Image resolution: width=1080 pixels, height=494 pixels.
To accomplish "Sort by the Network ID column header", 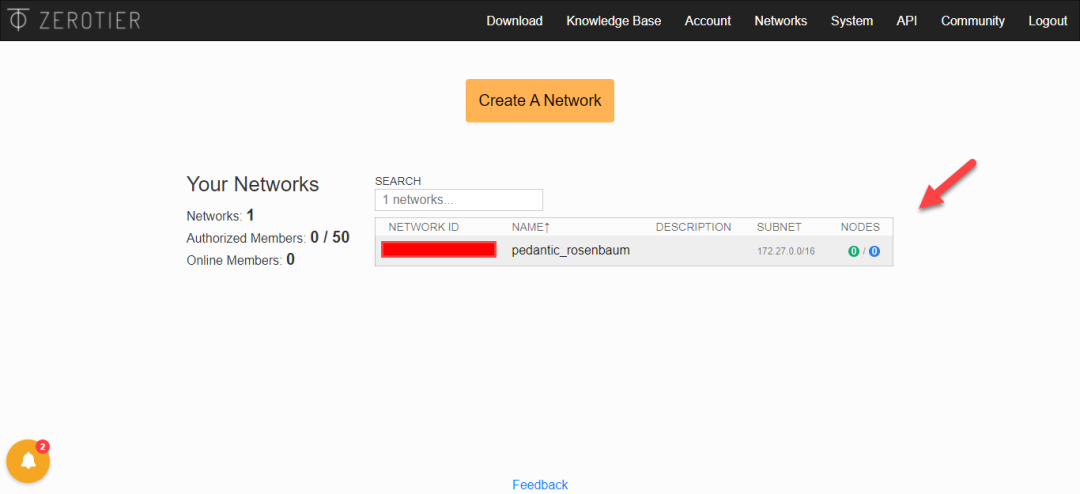I will [x=424, y=227].
